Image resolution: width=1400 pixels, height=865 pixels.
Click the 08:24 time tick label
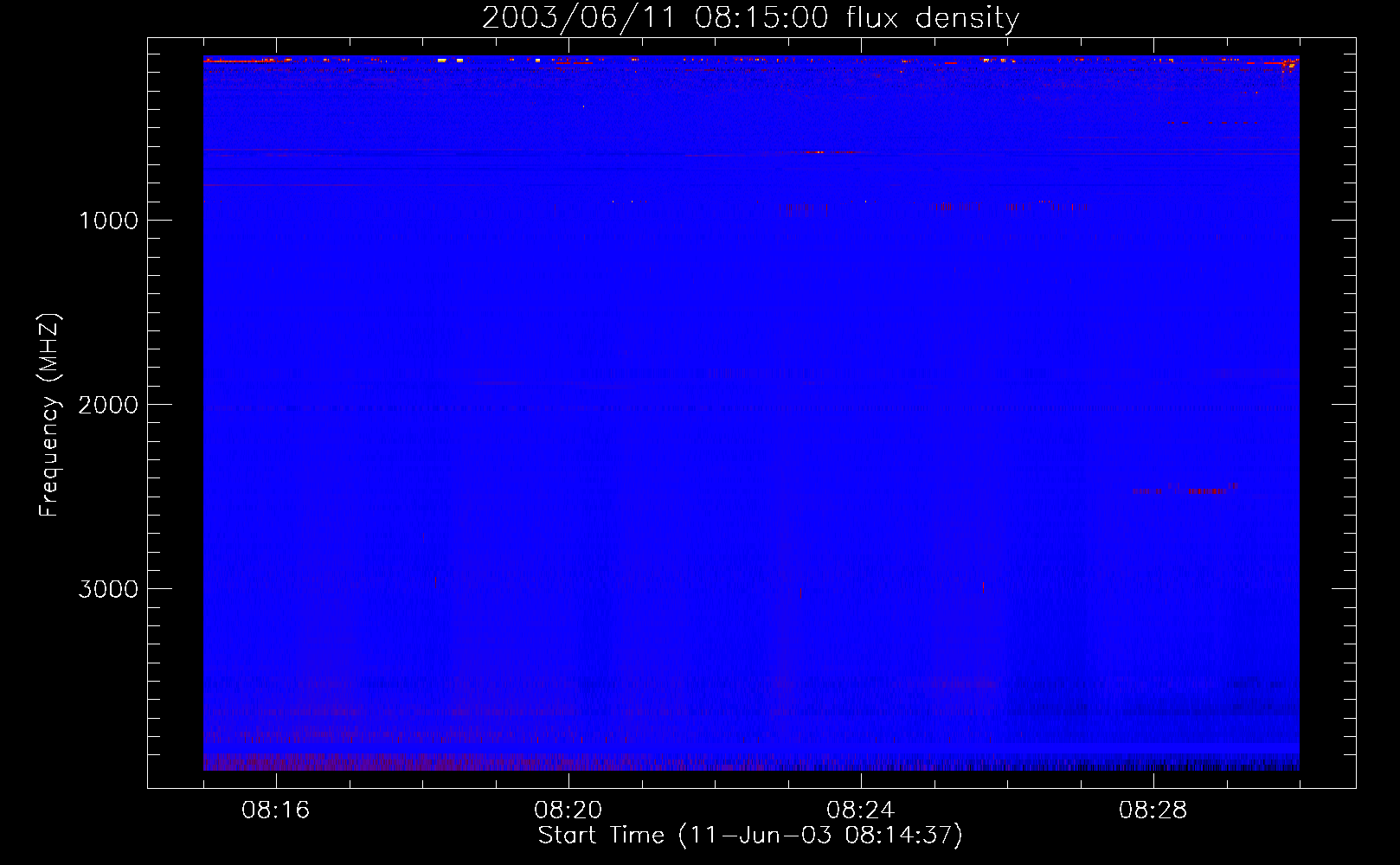click(860, 811)
